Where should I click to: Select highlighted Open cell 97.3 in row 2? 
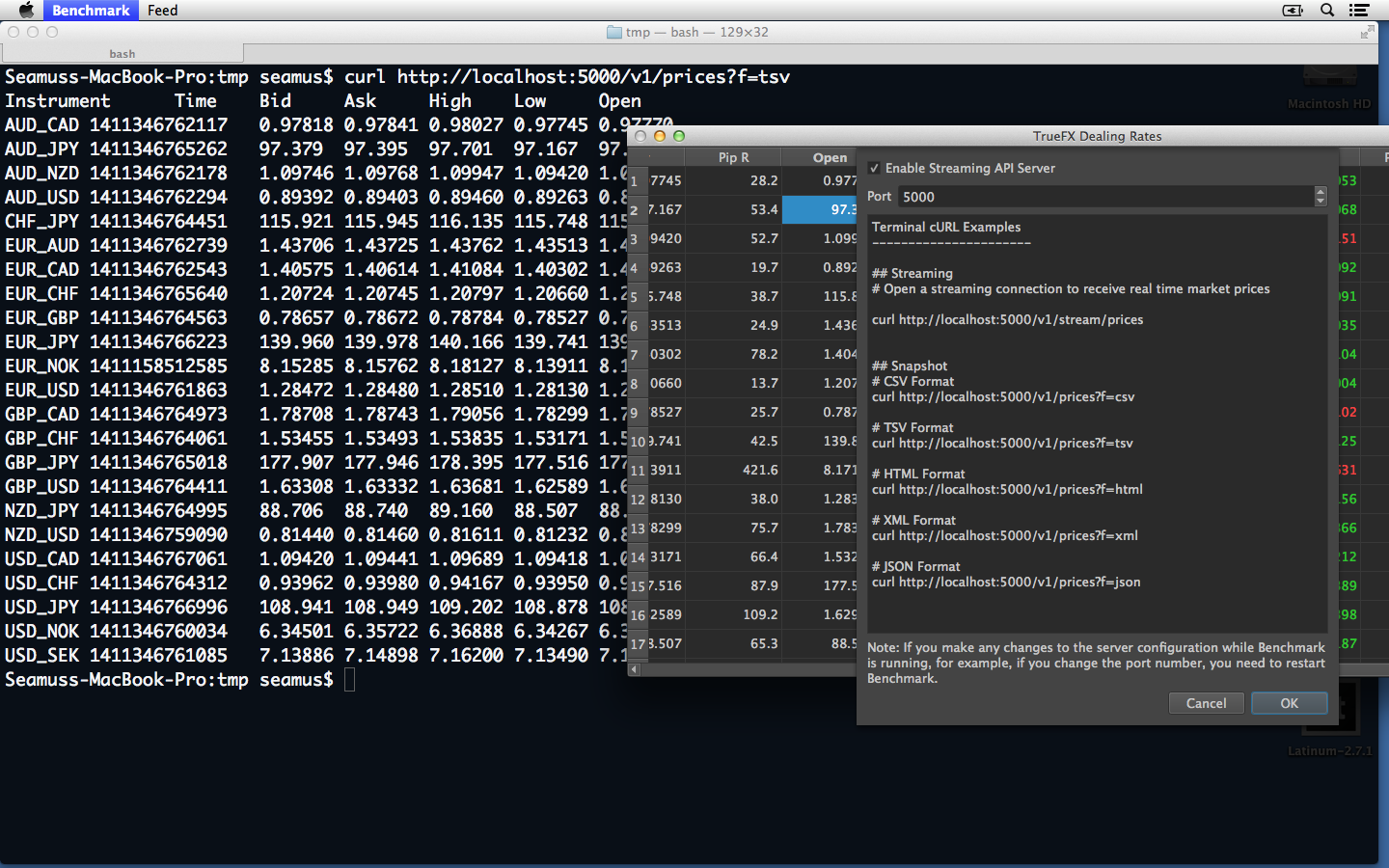coord(820,209)
